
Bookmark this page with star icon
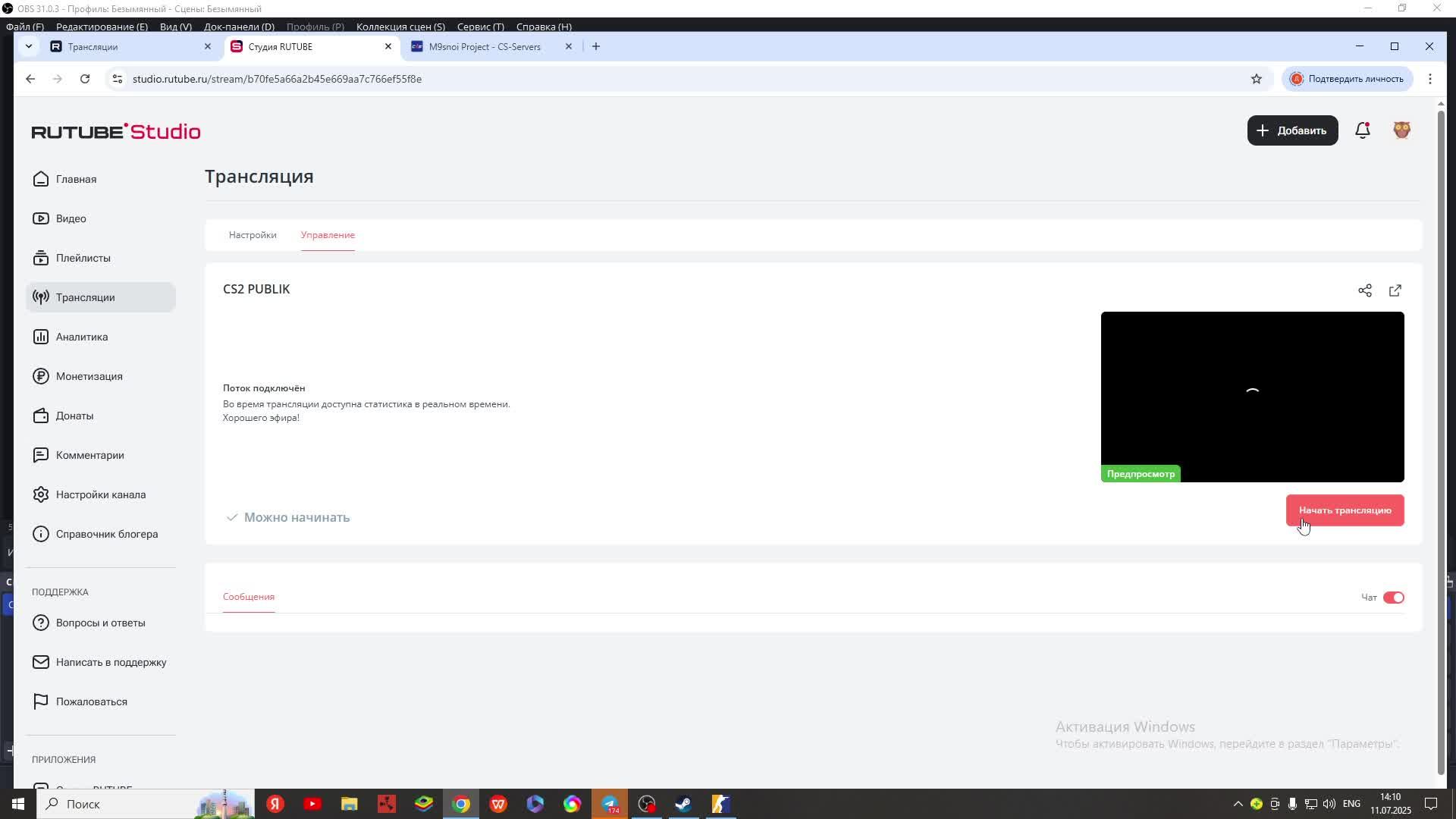coord(1257,79)
